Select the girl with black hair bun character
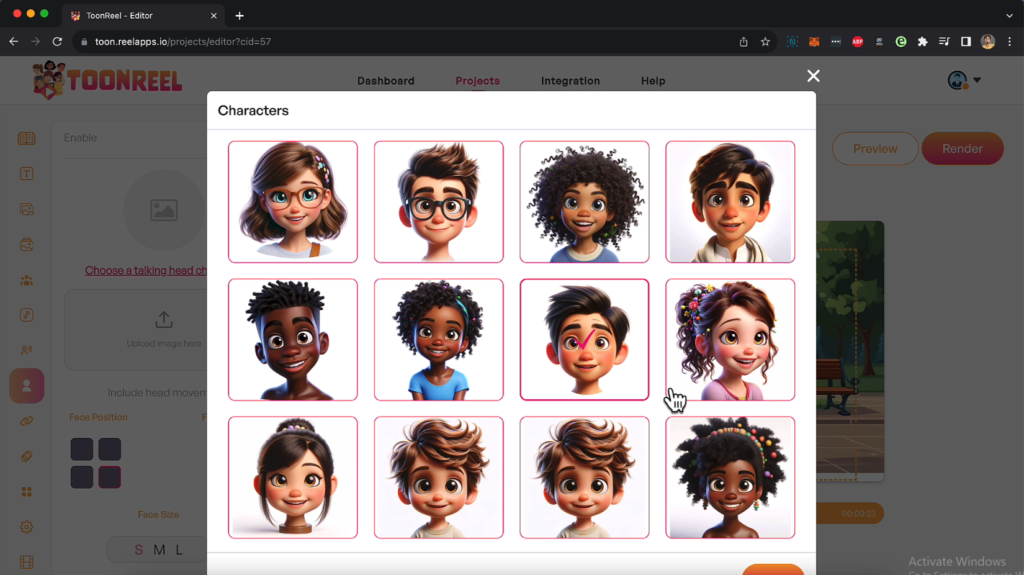The width and height of the screenshot is (1024, 575). (x=293, y=478)
